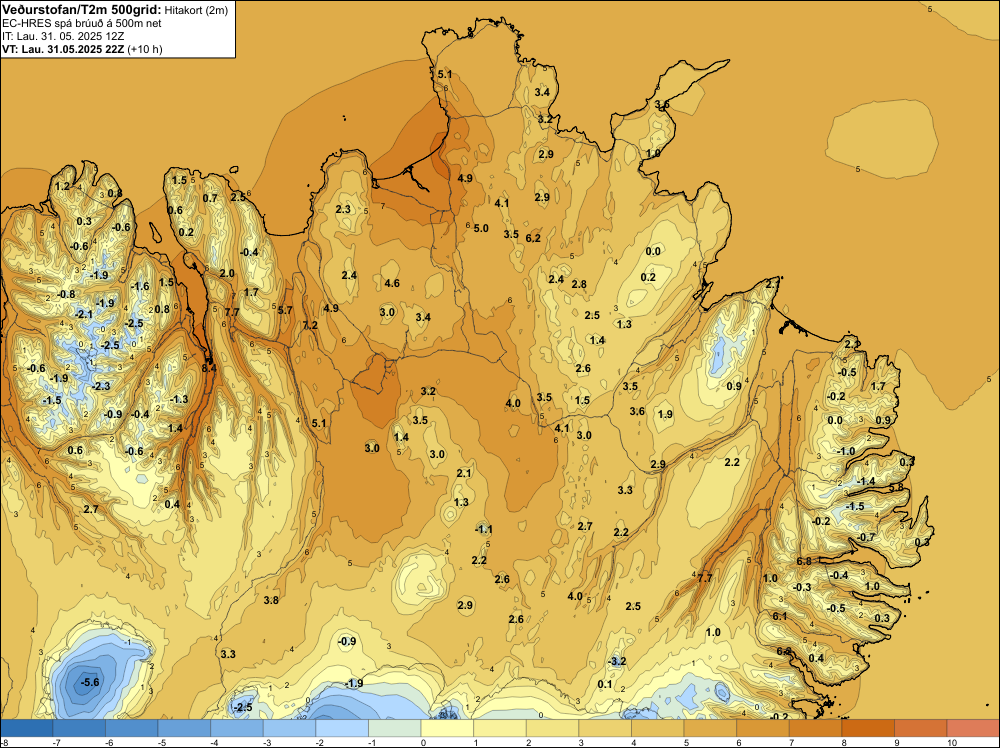Click the legend swatch between 8 and 9

coord(868,728)
